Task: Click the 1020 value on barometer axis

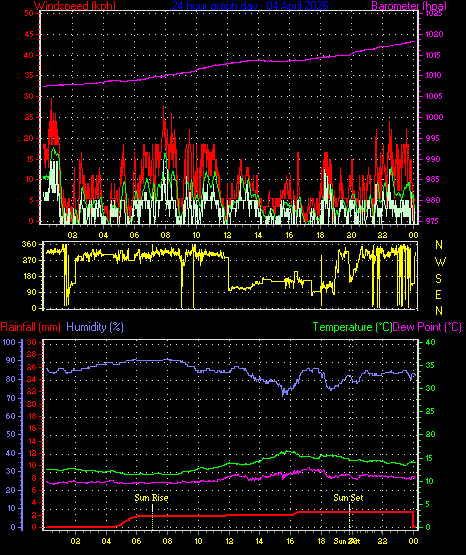Action: point(434,34)
